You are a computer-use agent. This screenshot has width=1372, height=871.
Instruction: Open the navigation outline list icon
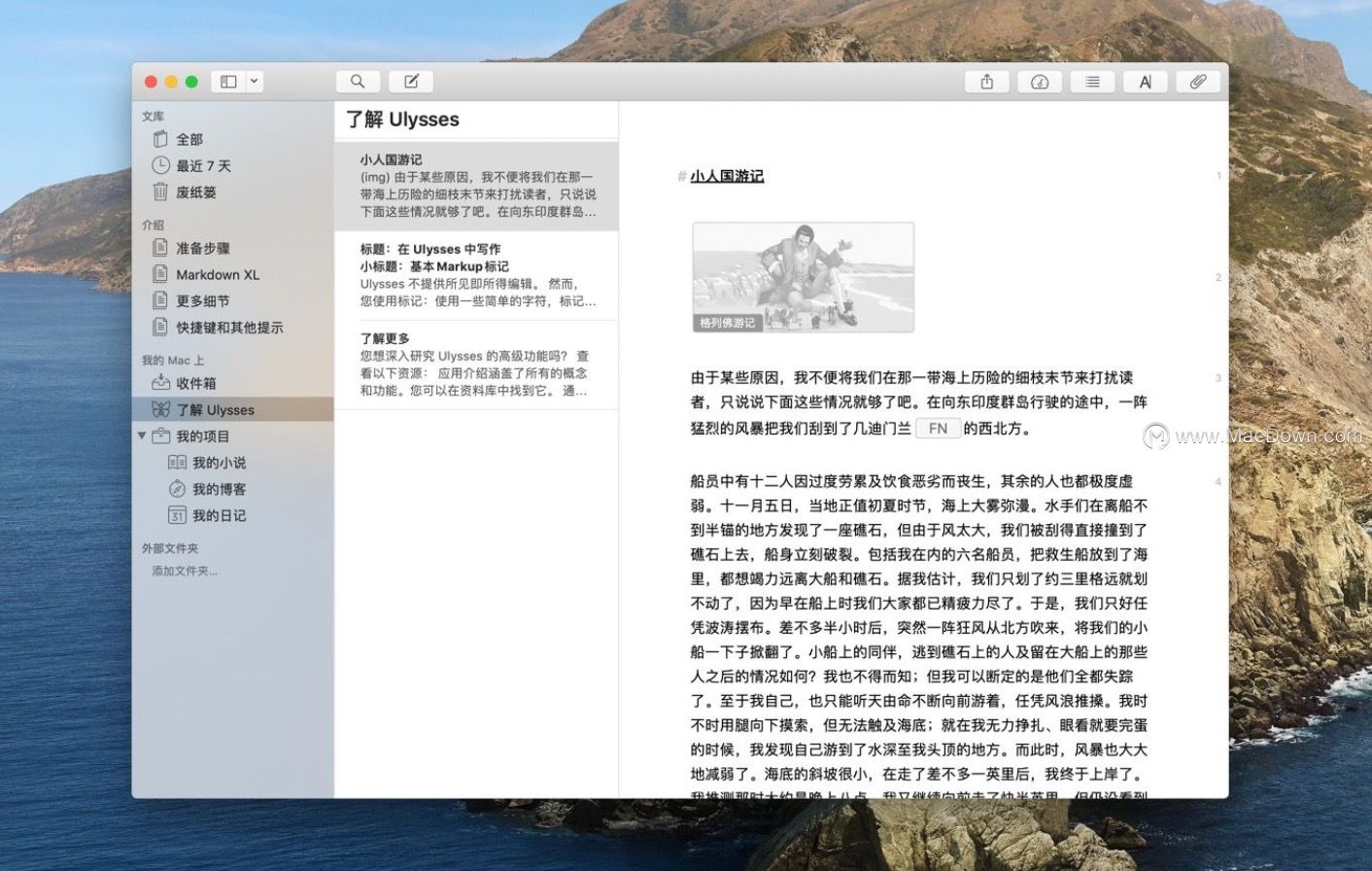pos(1092,82)
